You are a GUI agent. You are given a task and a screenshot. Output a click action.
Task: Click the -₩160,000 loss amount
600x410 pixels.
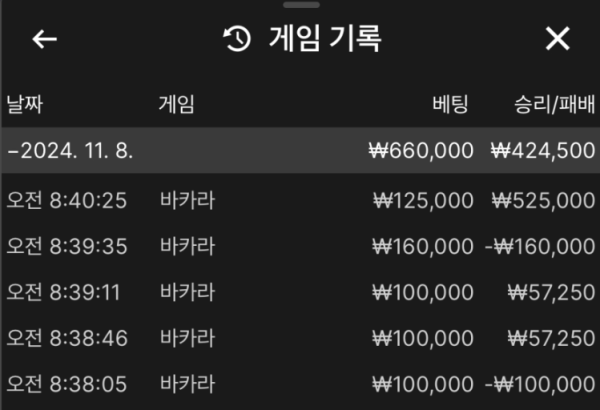tap(540, 246)
